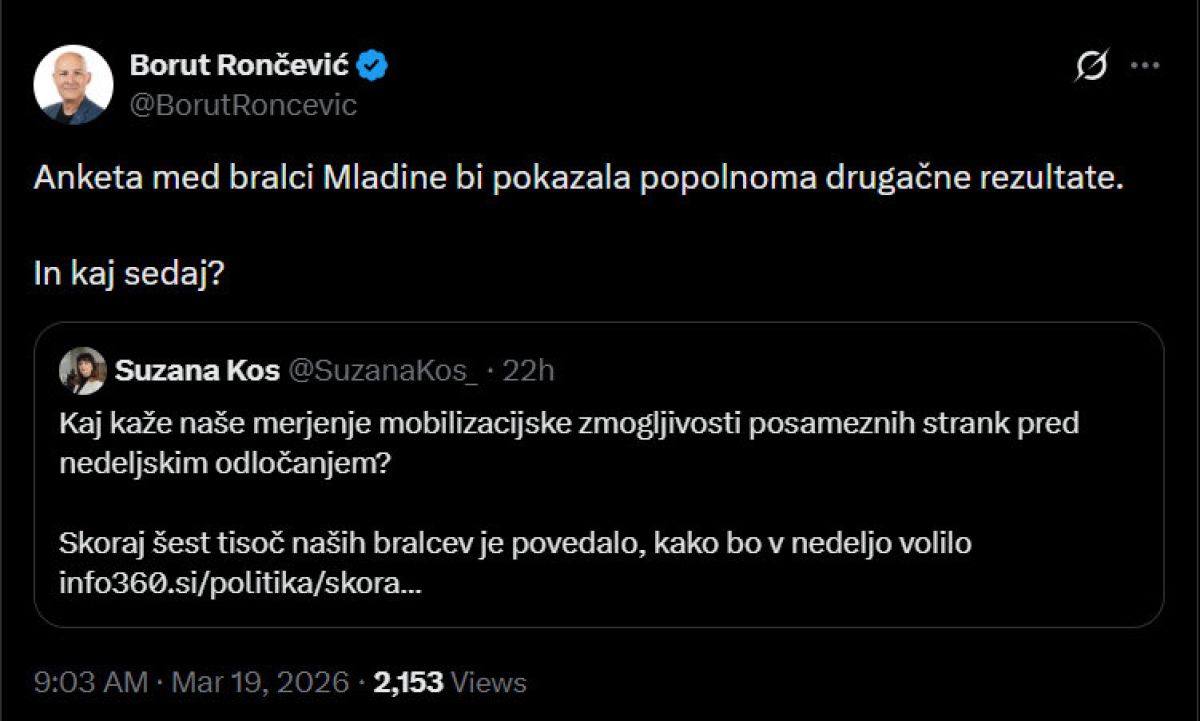Click the @BorutRoncevic handle
This screenshot has width=1200, height=721.
pyautogui.click(x=243, y=105)
